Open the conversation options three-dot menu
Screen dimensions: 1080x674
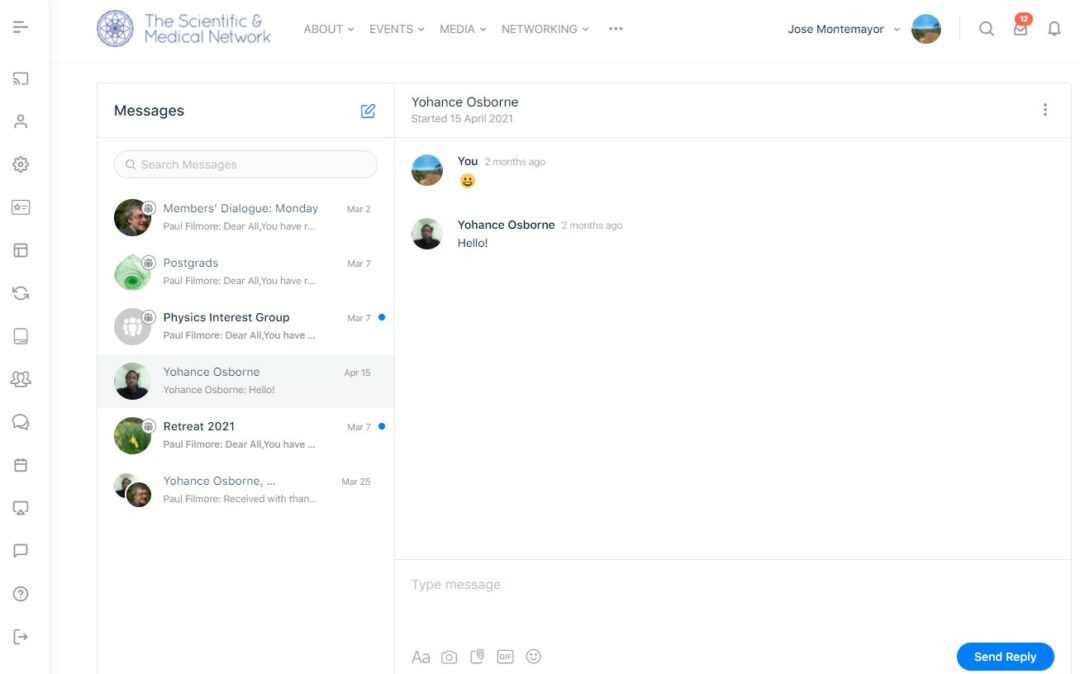point(1045,109)
